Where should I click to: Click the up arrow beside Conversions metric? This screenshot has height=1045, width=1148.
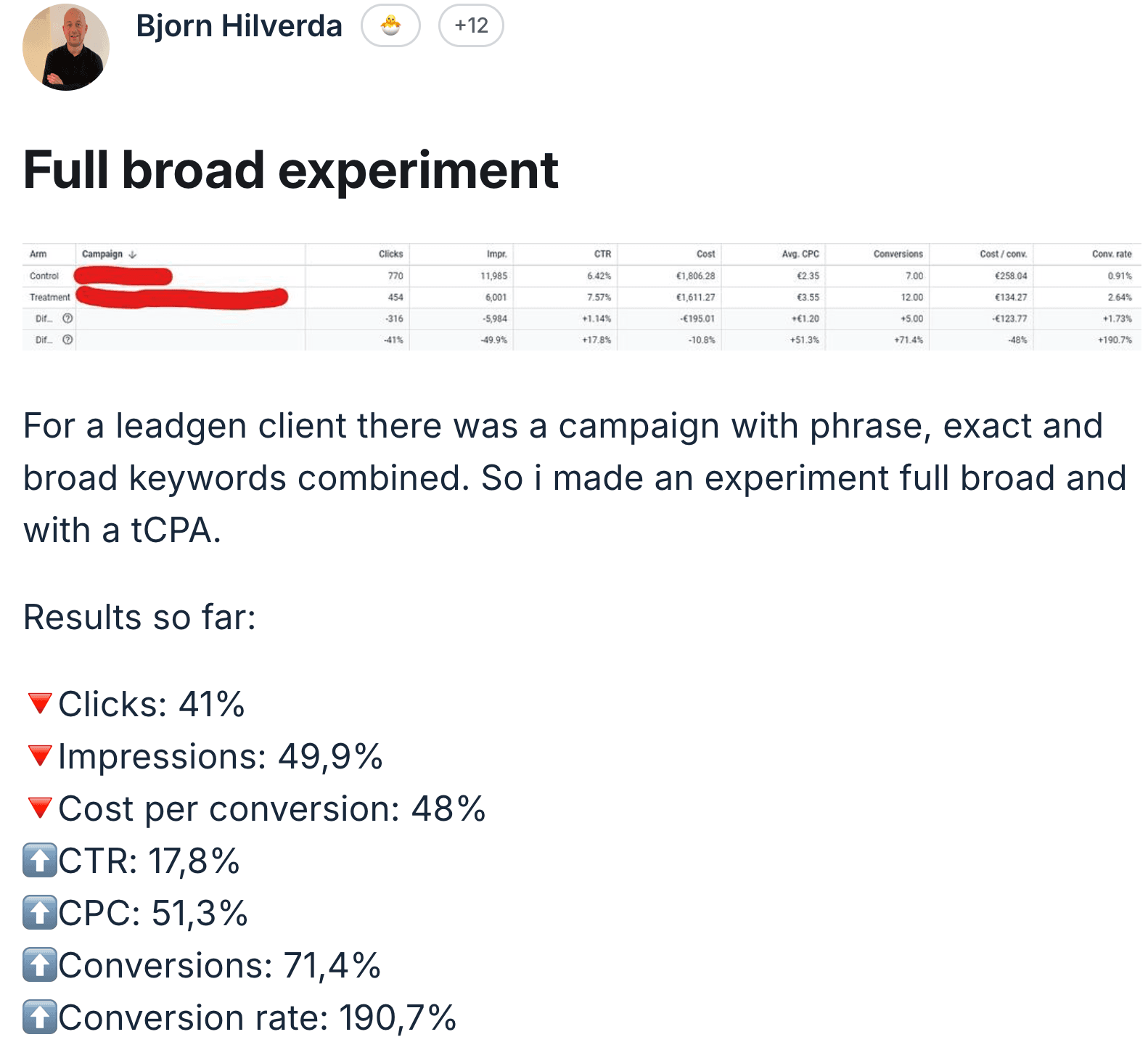(38, 966)
